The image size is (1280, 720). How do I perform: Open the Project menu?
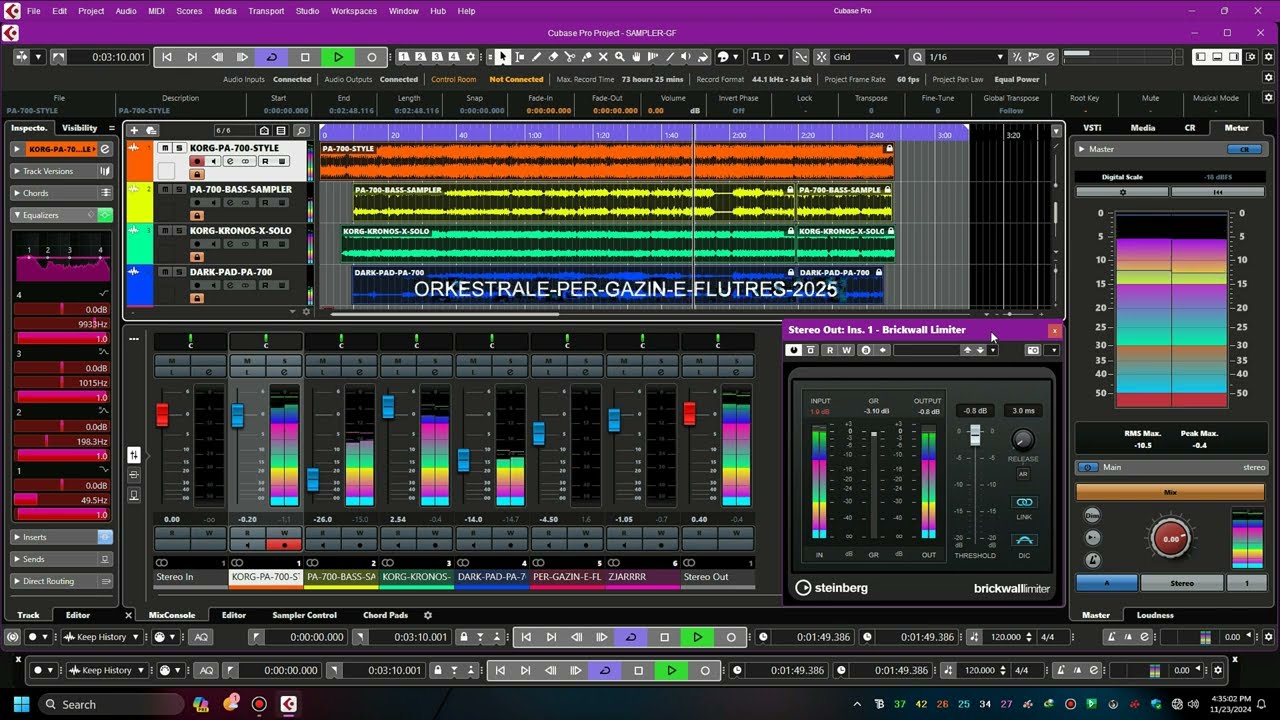coord(91,11)
